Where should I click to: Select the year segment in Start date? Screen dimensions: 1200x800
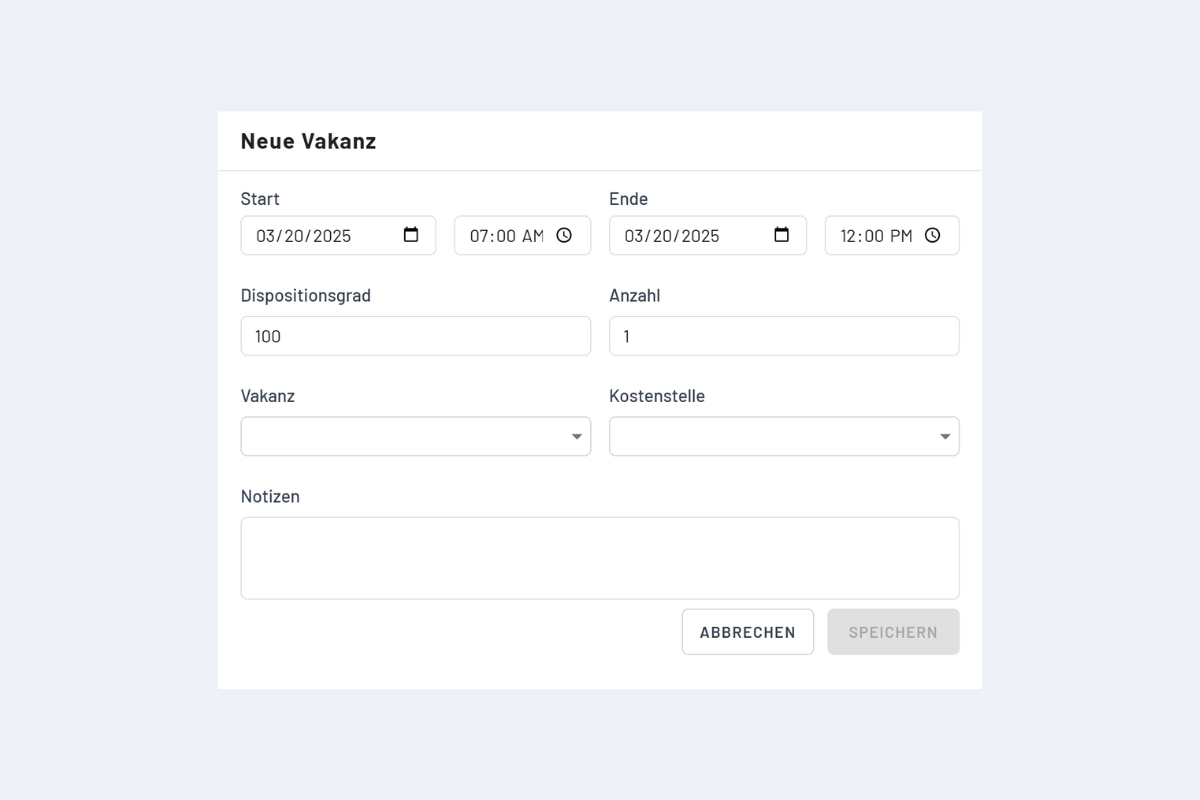point(331,236)
